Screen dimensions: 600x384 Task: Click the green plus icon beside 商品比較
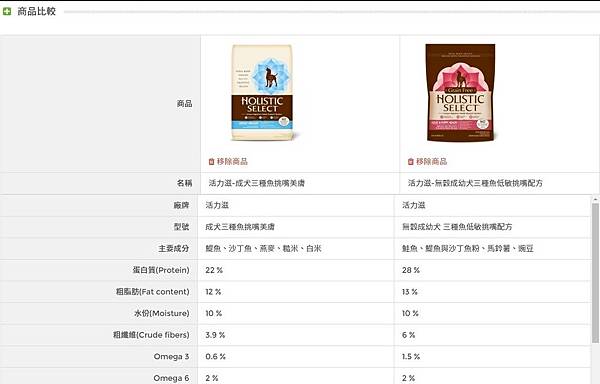point(7,11)
